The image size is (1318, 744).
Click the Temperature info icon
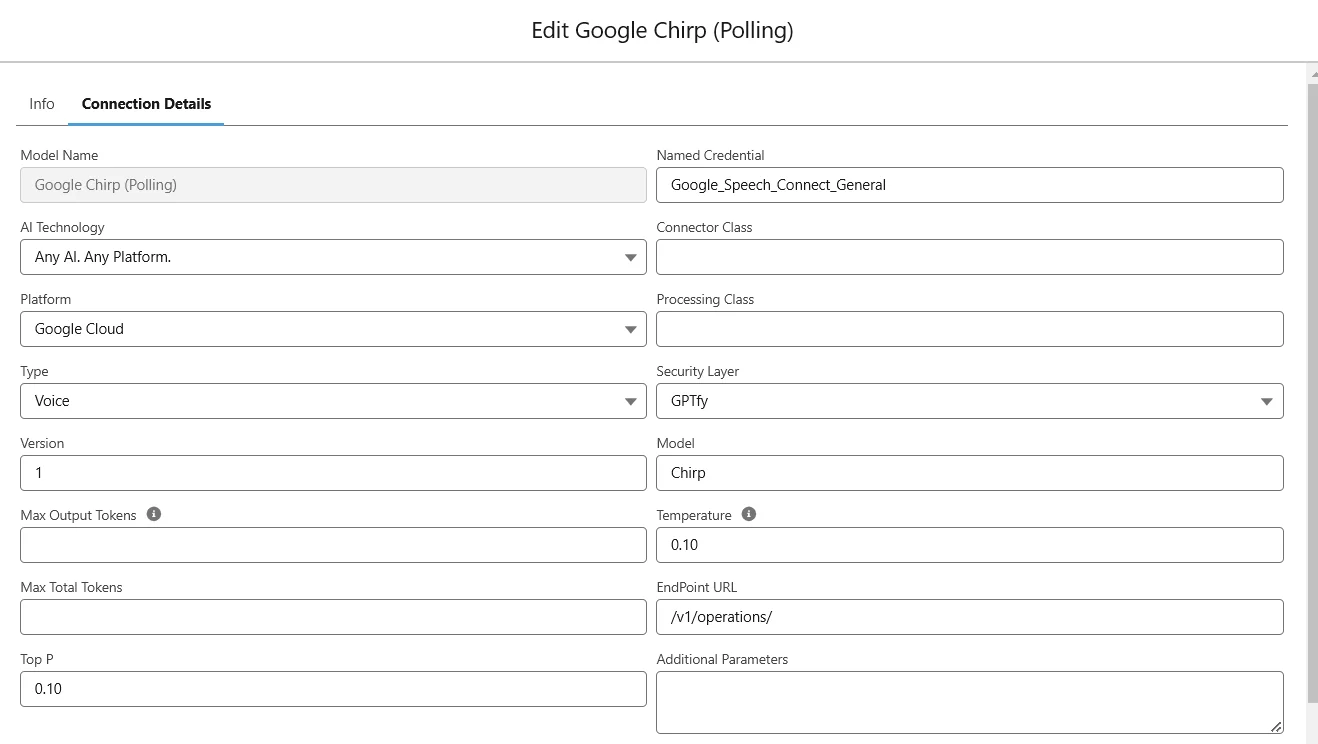pos(749,514)
